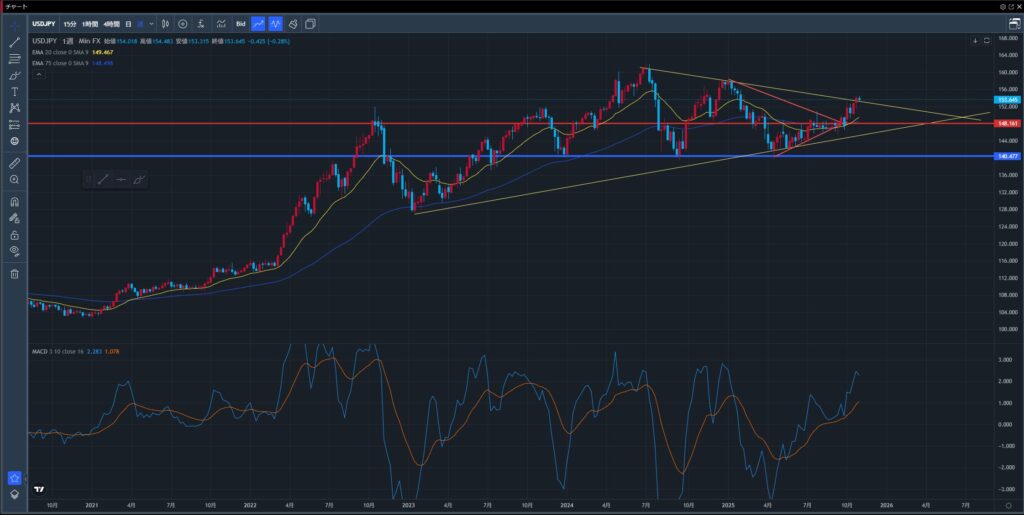Open the USDJPY symbol selector
The width and height of the screenshot is (1024, 515).
coord(43,23)
